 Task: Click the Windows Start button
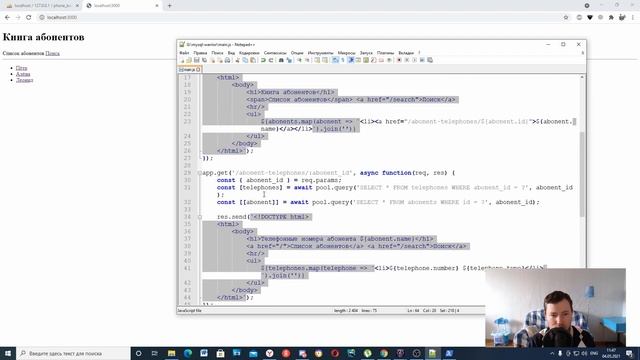[8, 353]
